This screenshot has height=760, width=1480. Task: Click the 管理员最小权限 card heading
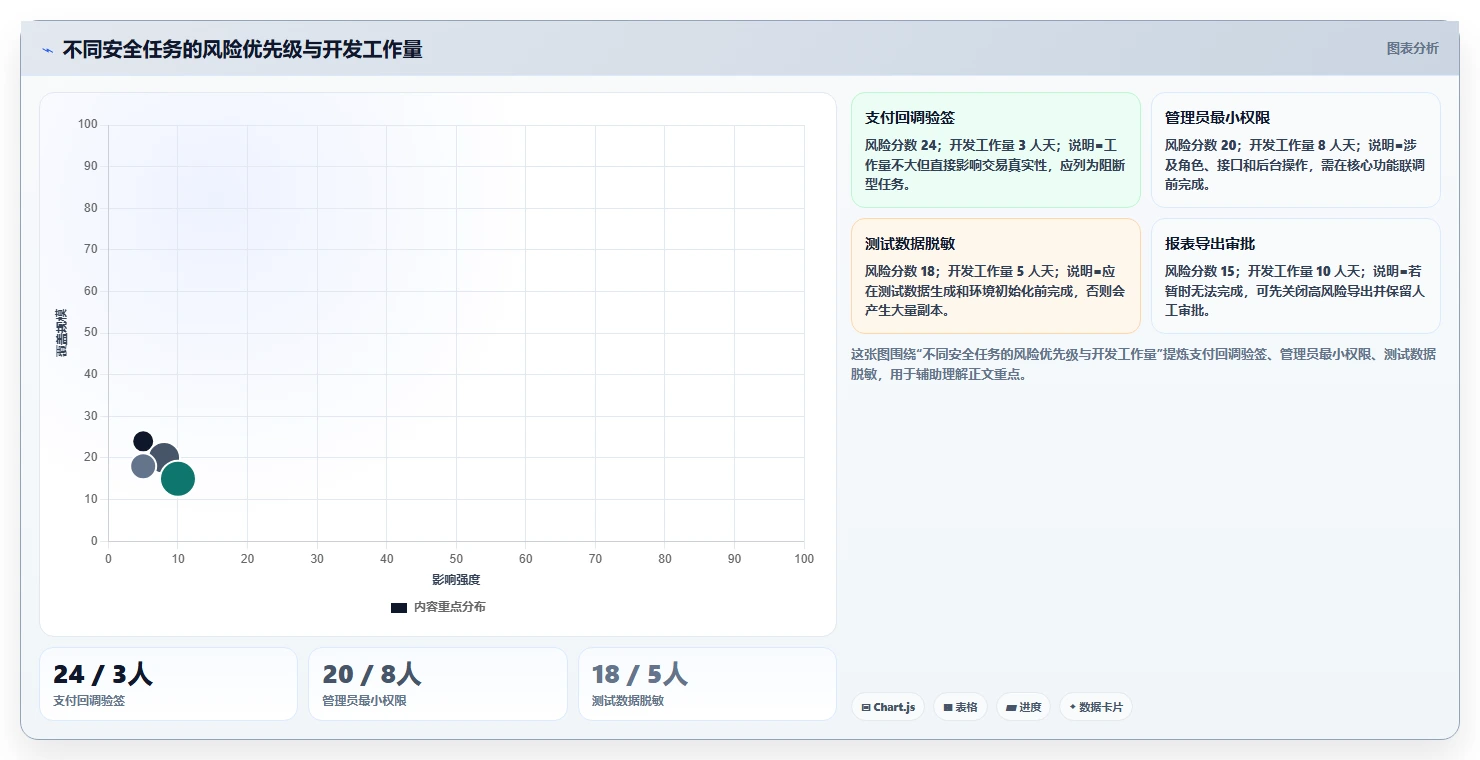(x=1217, y=118)
